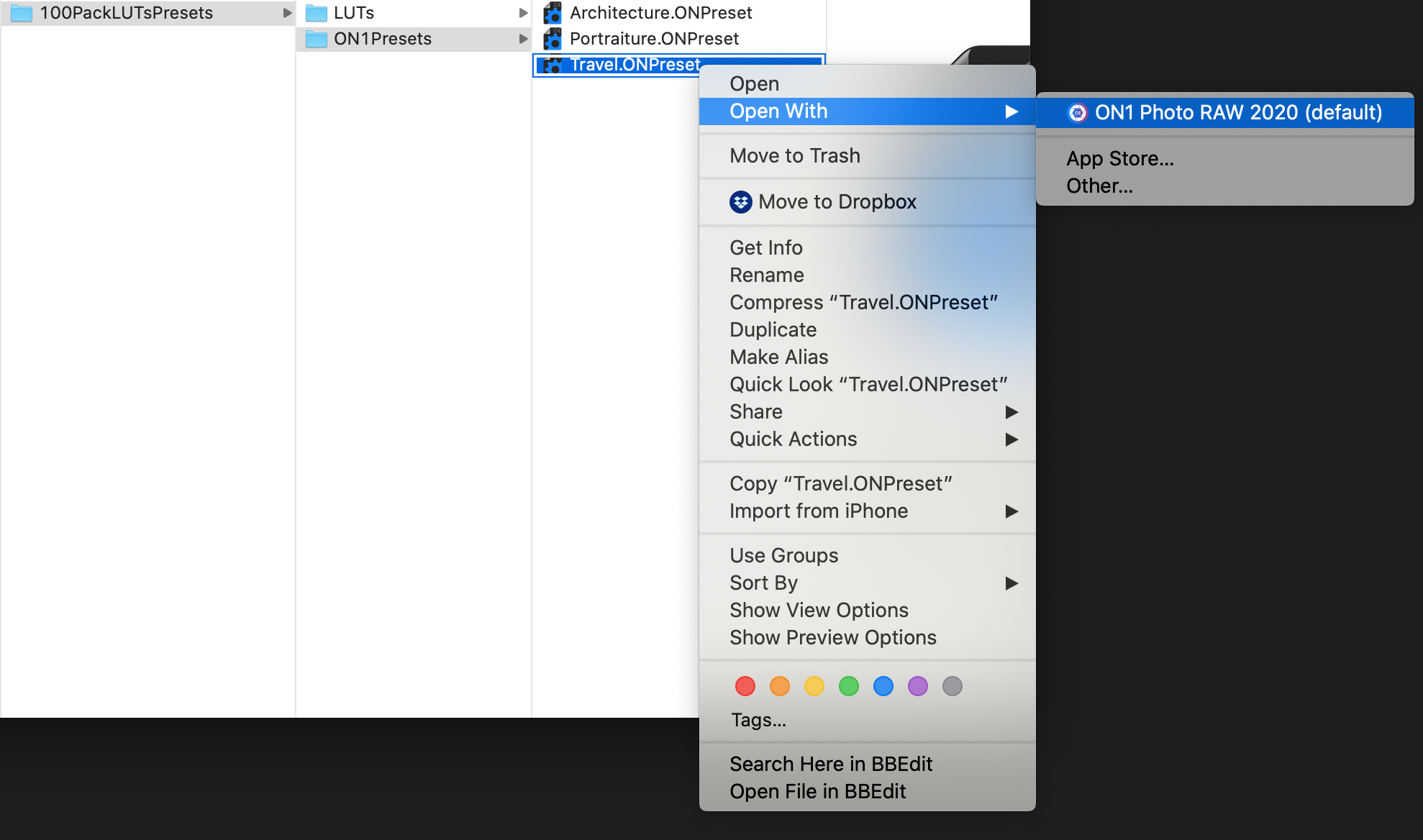Select the LUTs folder name

(354, 13)
